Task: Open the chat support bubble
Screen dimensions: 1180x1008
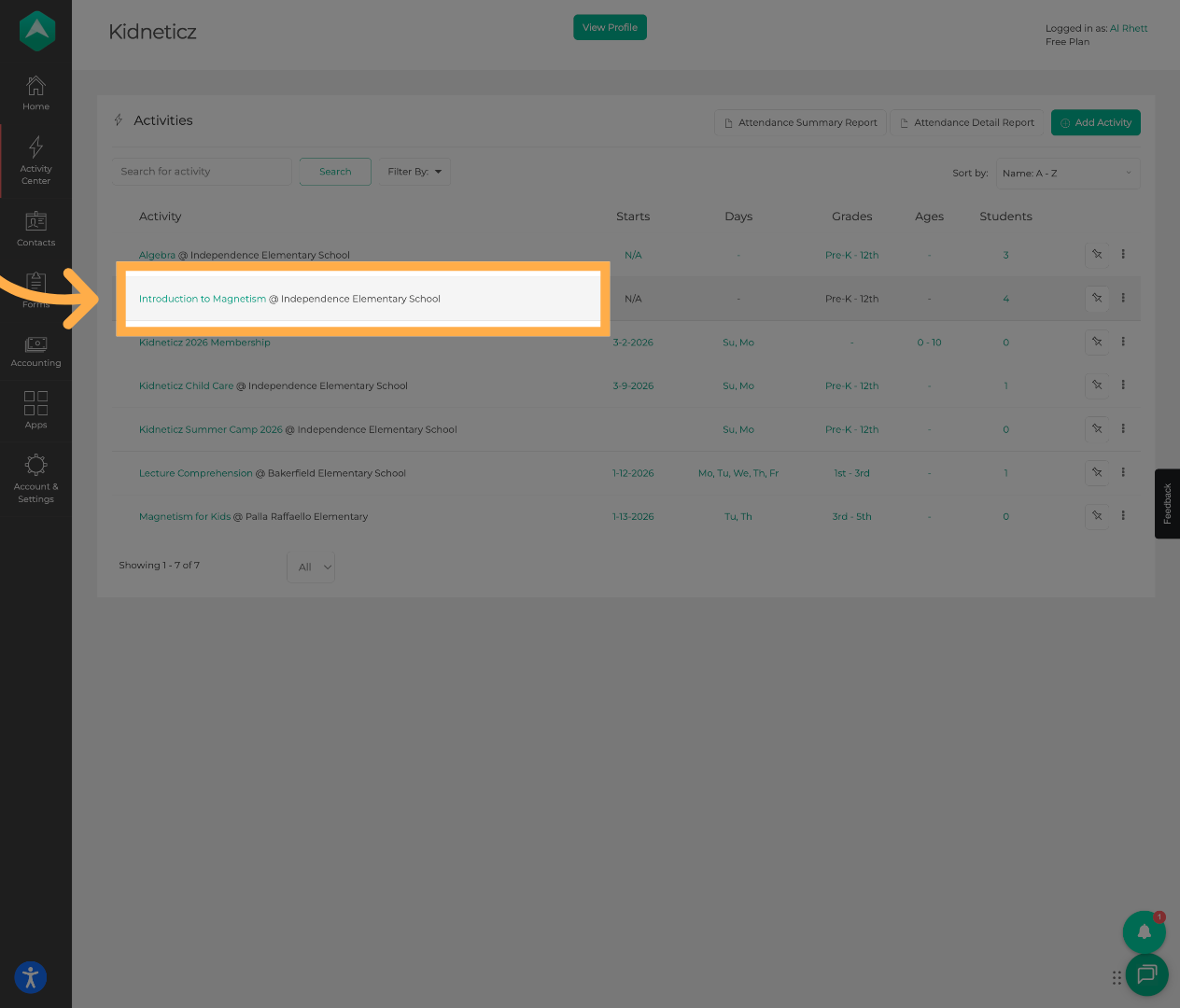Action: [1146, 975]
